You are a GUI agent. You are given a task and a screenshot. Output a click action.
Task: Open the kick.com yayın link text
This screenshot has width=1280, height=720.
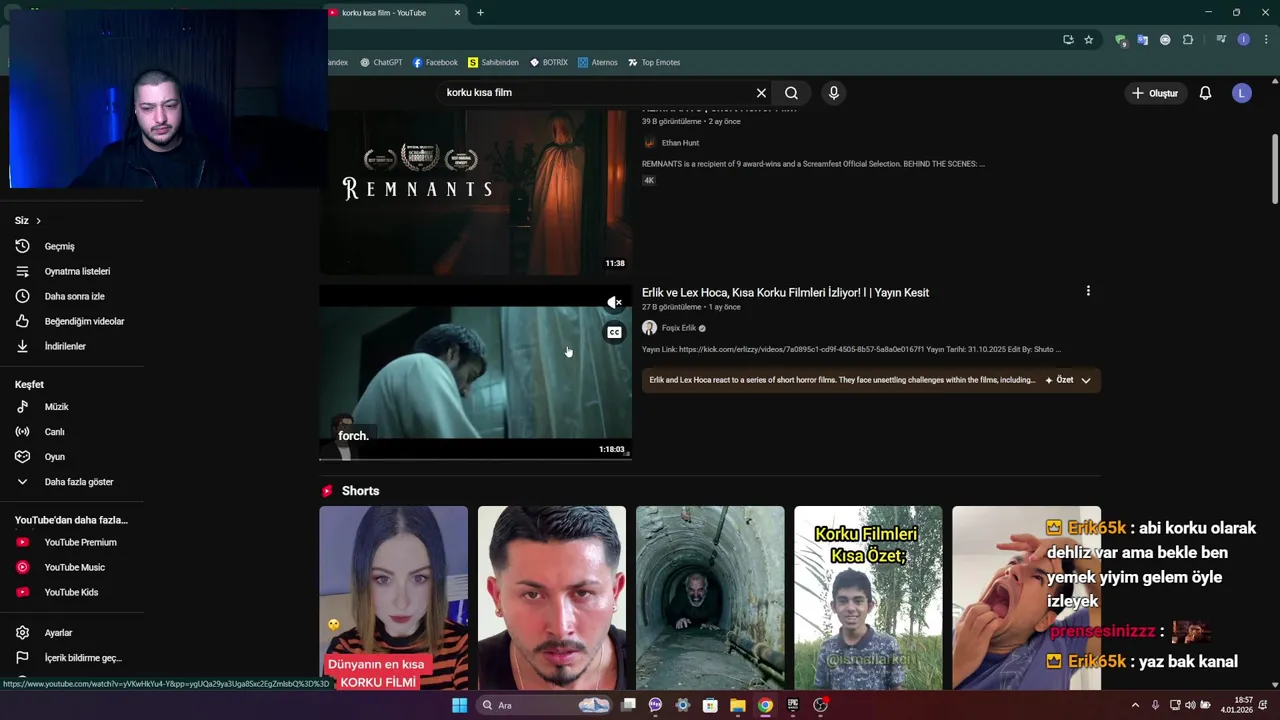click(x=800, y=349)
